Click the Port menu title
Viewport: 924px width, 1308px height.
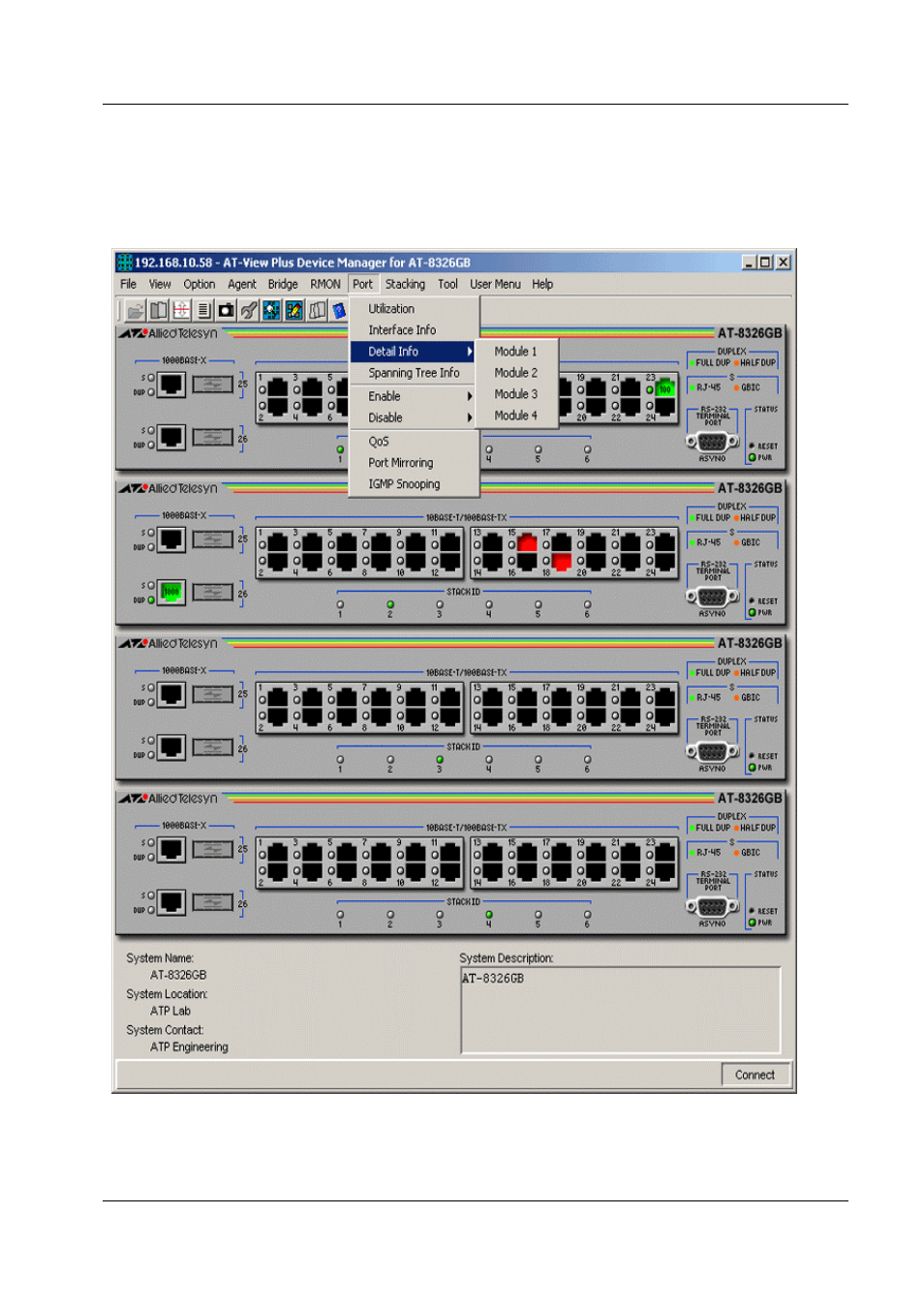click(362, 284)
